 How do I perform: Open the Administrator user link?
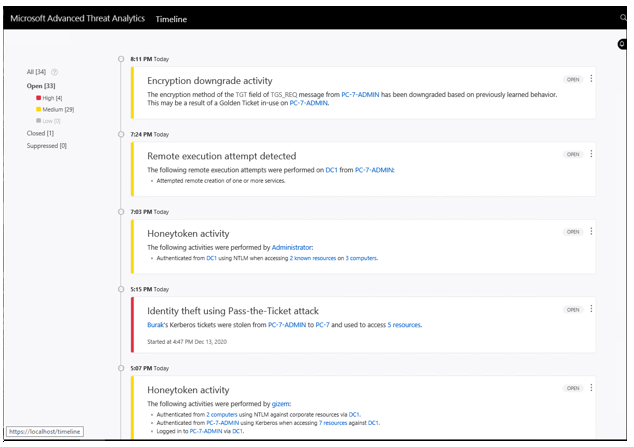(x=292, y=247)
